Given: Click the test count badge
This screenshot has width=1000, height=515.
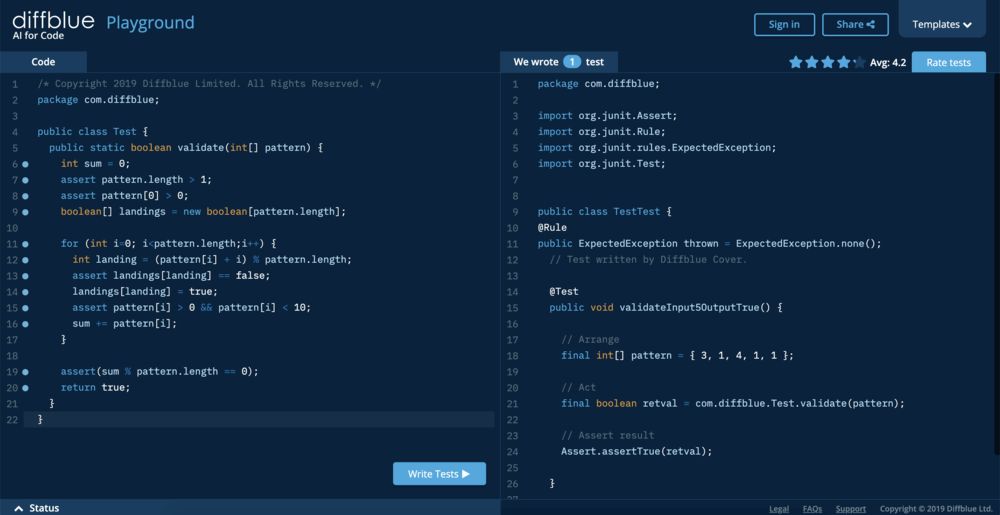Looking at the screenshot, I should click(x=571, y=62).
